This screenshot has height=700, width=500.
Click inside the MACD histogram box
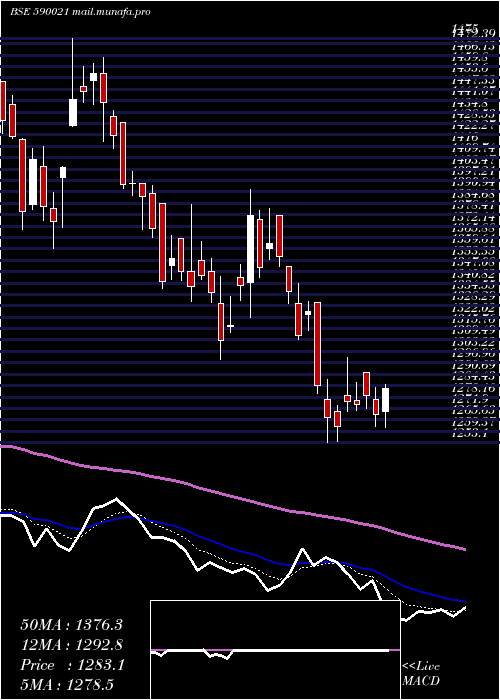point(275,650)
